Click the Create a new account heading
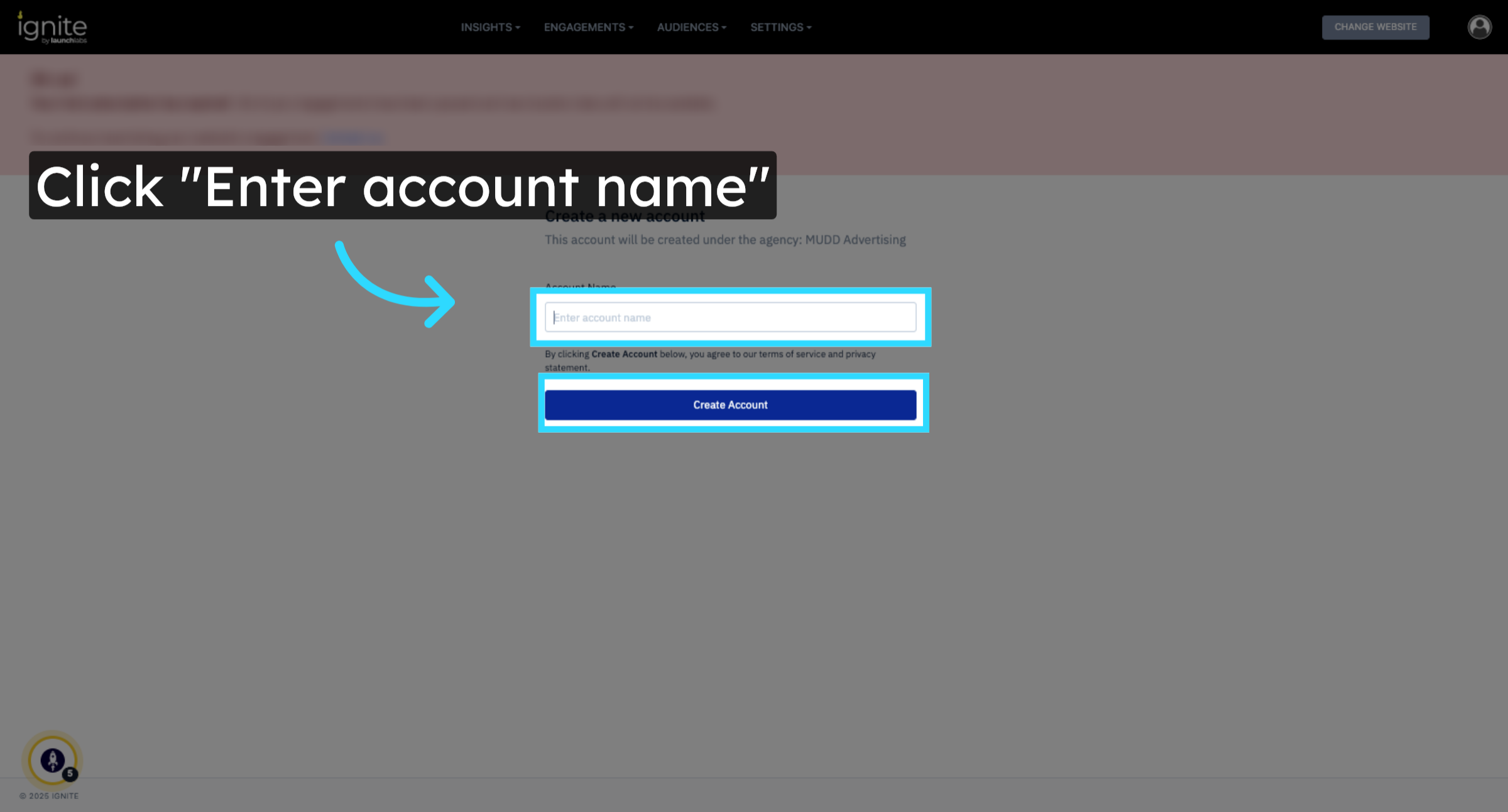Screen dimensions: 1508x812 tap(625, 217)
